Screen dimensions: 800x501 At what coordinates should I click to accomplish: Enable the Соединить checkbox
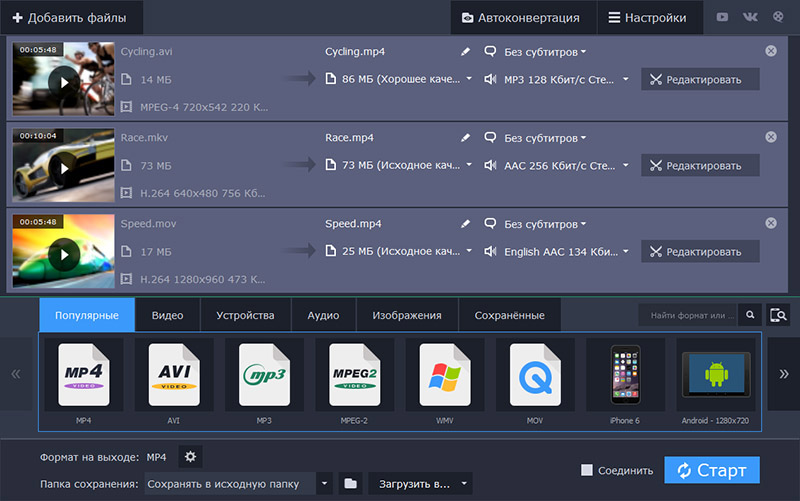coord(588,470)
